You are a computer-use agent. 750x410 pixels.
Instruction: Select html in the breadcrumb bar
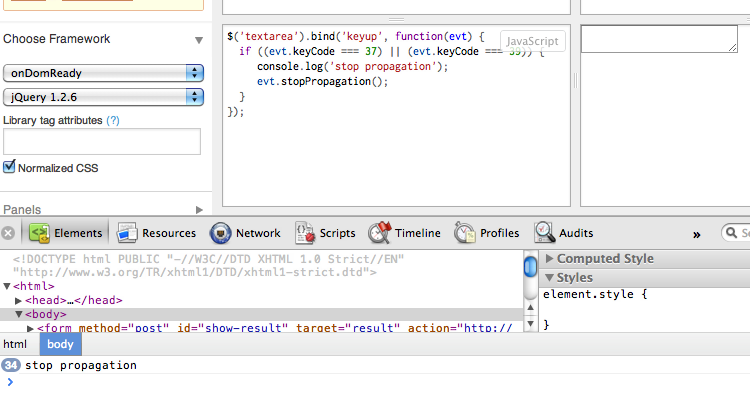tap(15, 344)
